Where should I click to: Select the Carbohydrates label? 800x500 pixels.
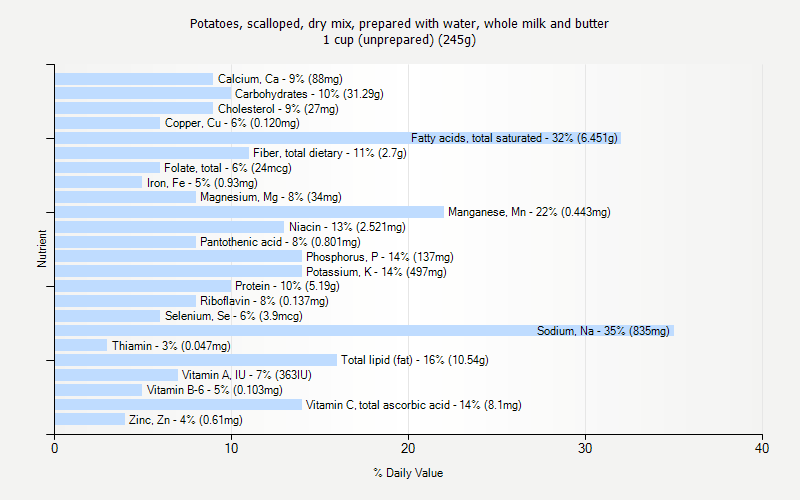pos(309,94)
